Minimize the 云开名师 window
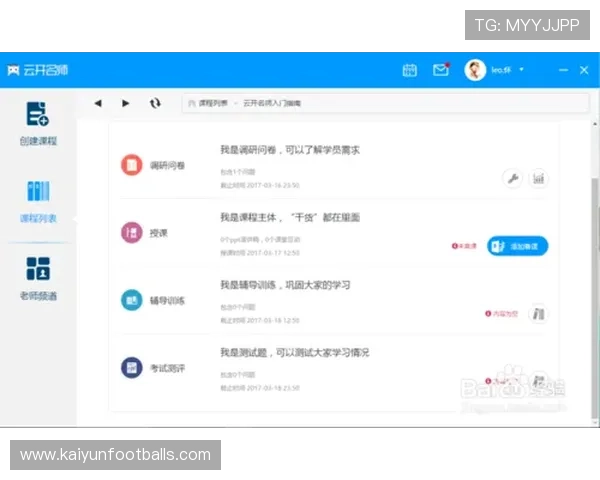This screenshot has height=480, width=600. (x=563, y=70)
